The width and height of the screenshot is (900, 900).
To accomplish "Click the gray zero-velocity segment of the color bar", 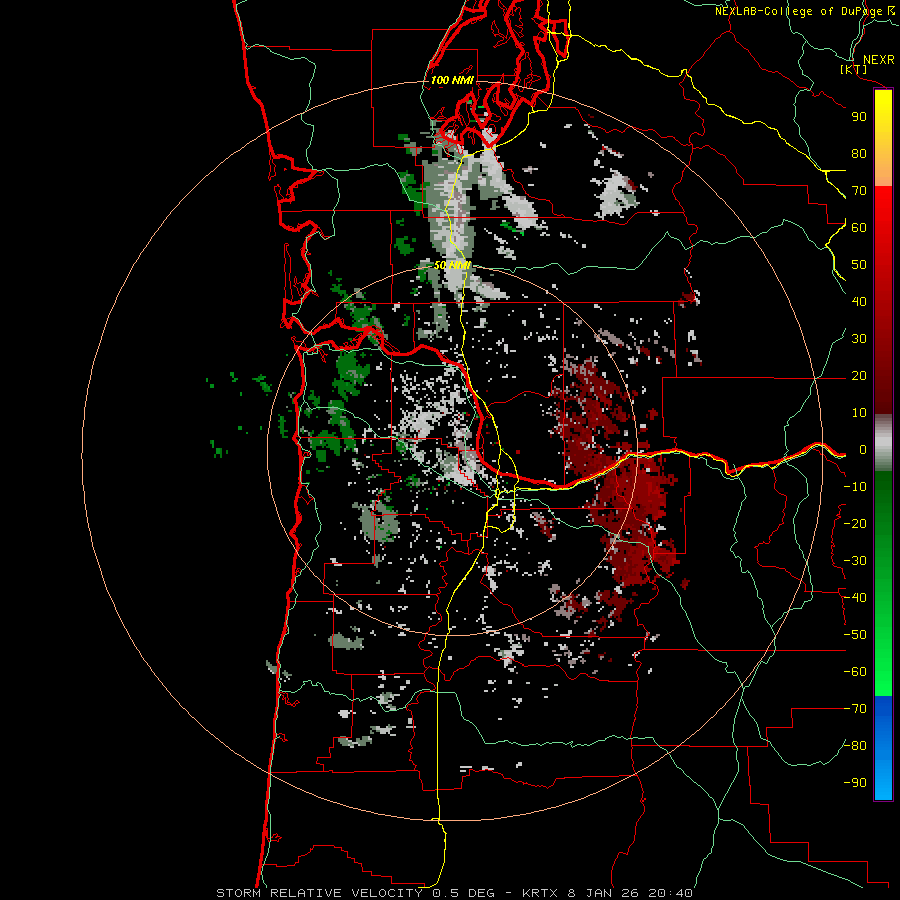I will click(883, 443).
